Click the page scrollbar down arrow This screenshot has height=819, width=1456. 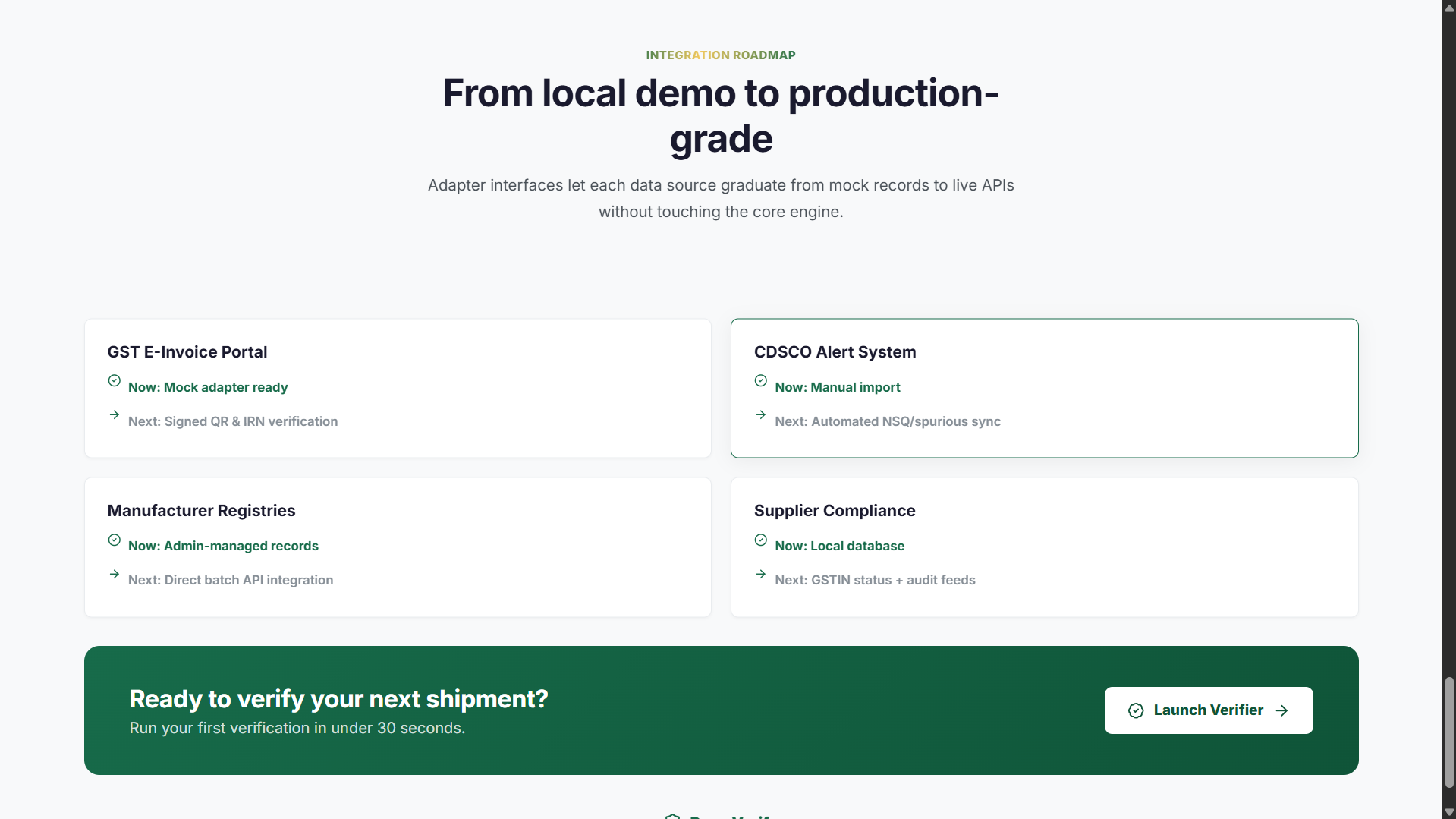(1449, 812)
